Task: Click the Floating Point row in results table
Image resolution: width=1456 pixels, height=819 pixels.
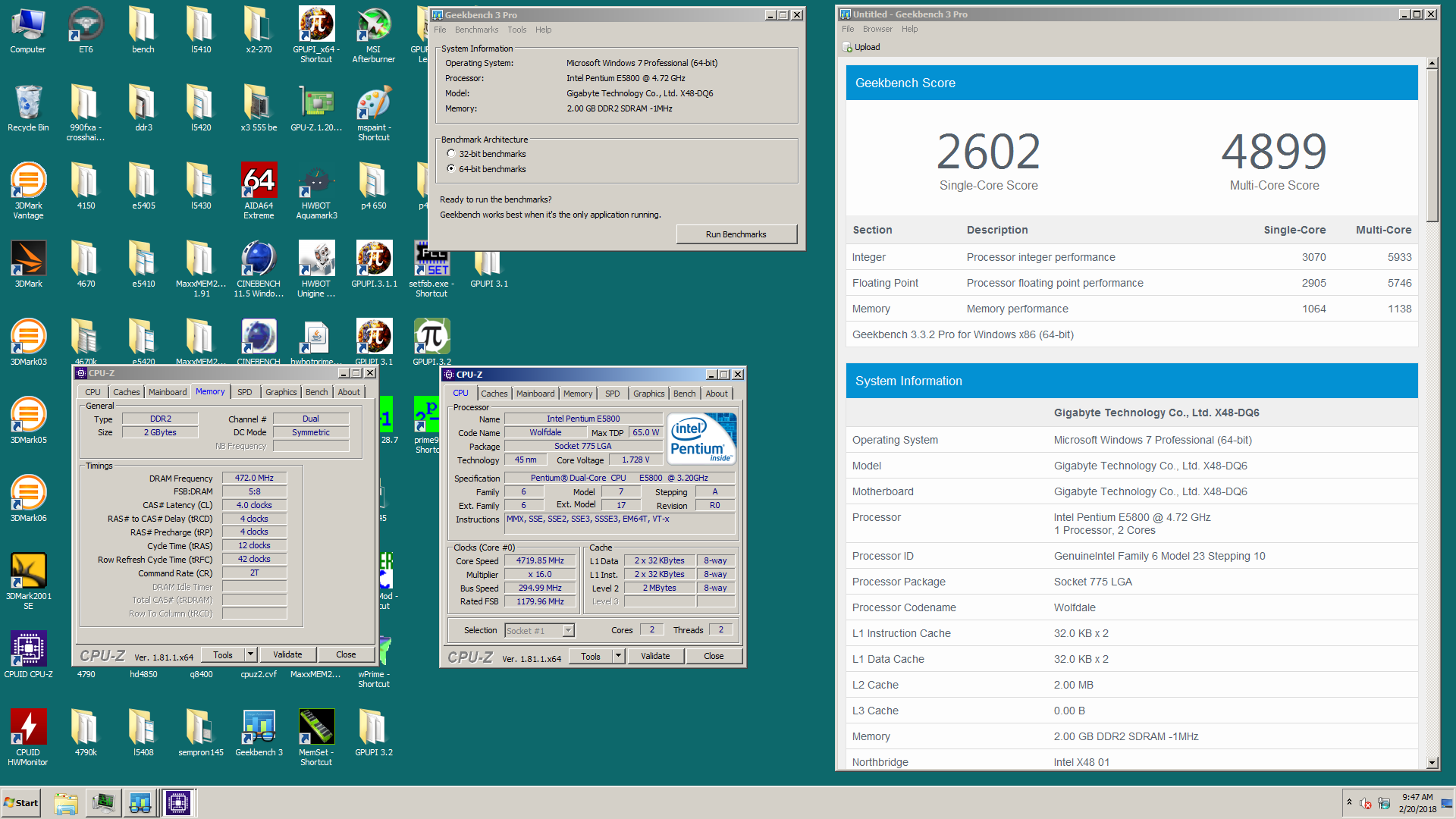Action: [1131, 283]
